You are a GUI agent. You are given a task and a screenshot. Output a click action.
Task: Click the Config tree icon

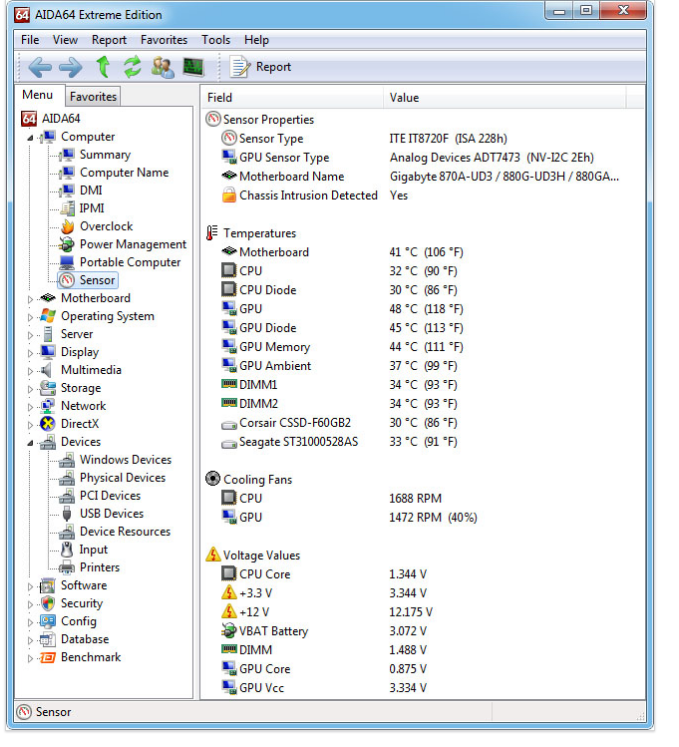click(x=48, y=622)
